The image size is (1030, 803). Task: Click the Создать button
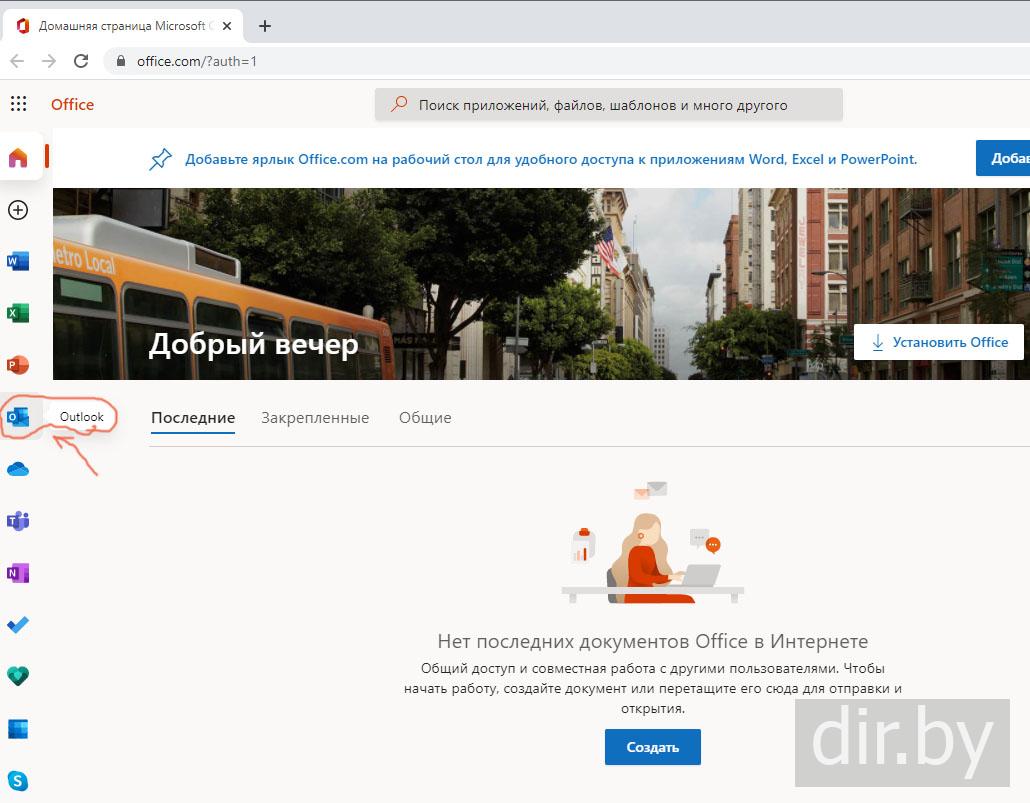coord(652,747)
